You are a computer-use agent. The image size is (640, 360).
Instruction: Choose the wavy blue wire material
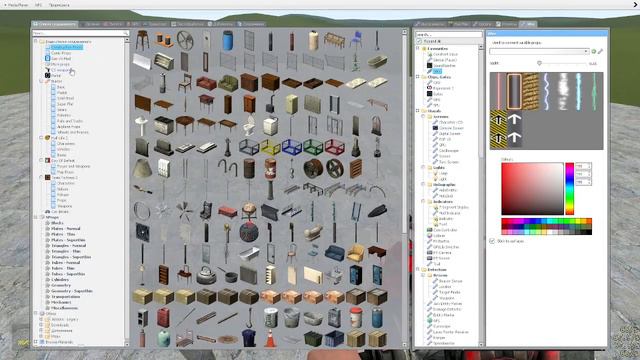coord(546,91)
